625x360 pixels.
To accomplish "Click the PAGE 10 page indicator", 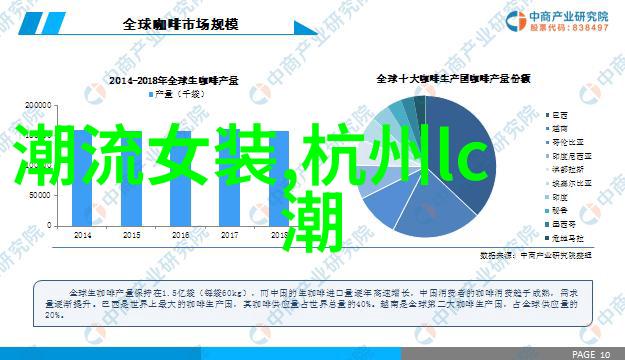I will pyautogui.click(x=591, y=354).
